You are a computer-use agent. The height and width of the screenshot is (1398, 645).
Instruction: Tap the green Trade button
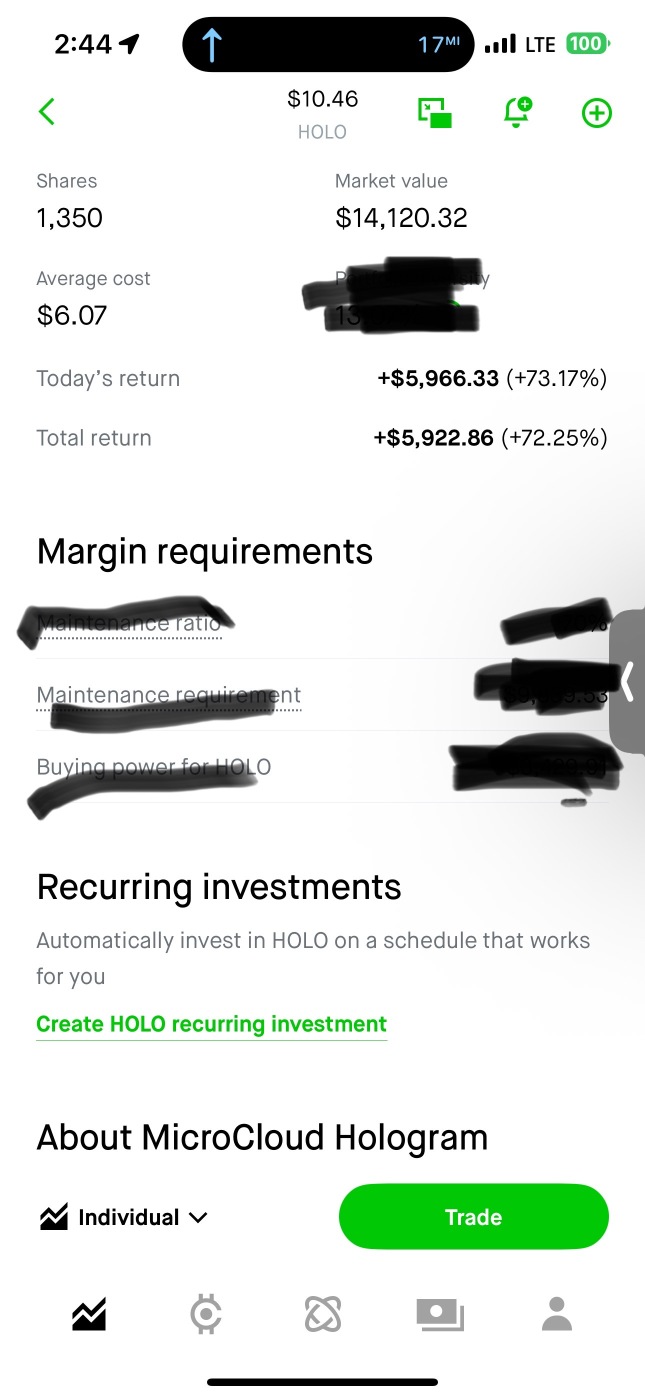click(x=473, y=1217)
